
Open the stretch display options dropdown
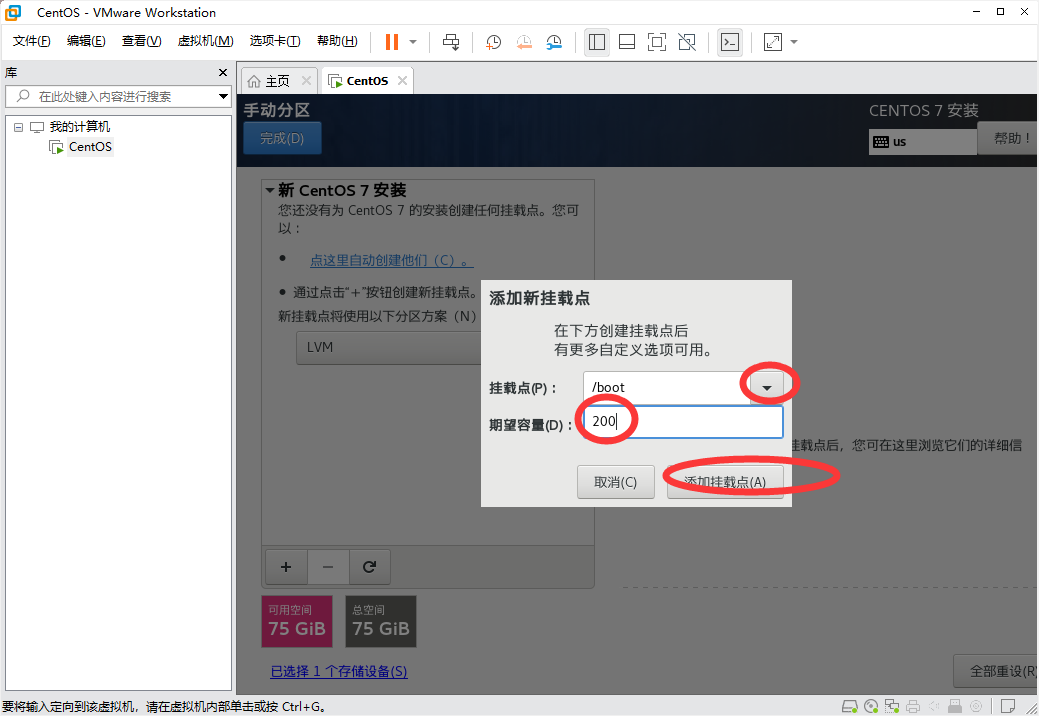point(794,42)
